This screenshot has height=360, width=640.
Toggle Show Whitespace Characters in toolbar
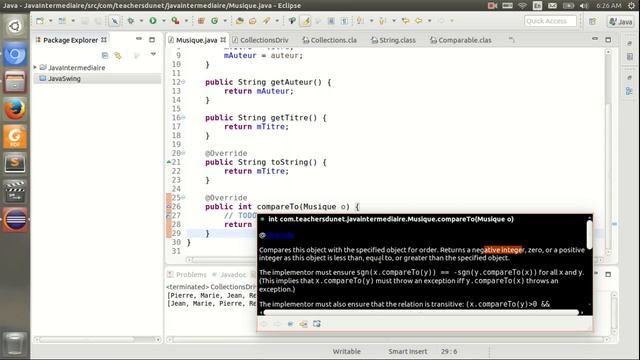click(344, 21)
